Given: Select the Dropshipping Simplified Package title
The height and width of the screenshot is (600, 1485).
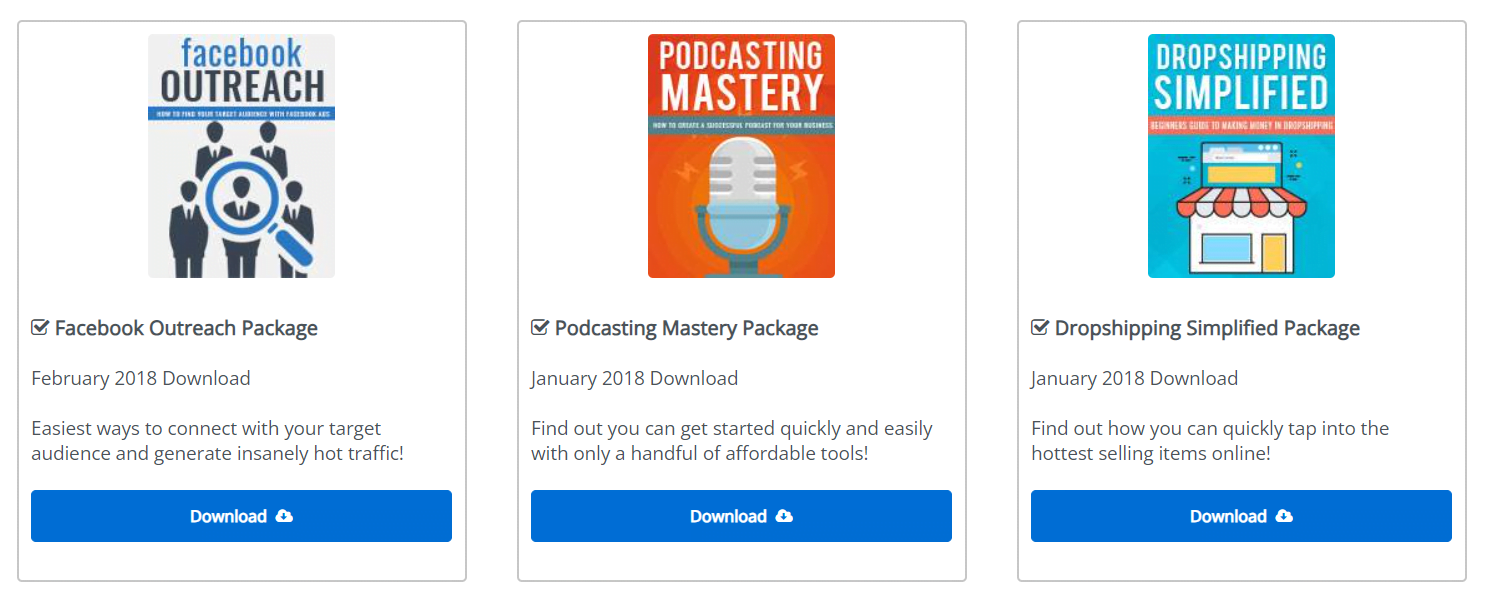Looking at the screenshot, I should [1207, 328].
